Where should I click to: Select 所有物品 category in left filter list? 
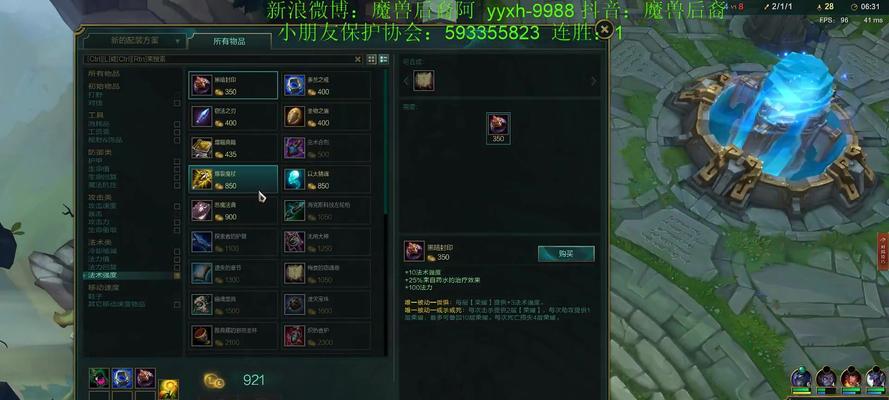(104, 74)
